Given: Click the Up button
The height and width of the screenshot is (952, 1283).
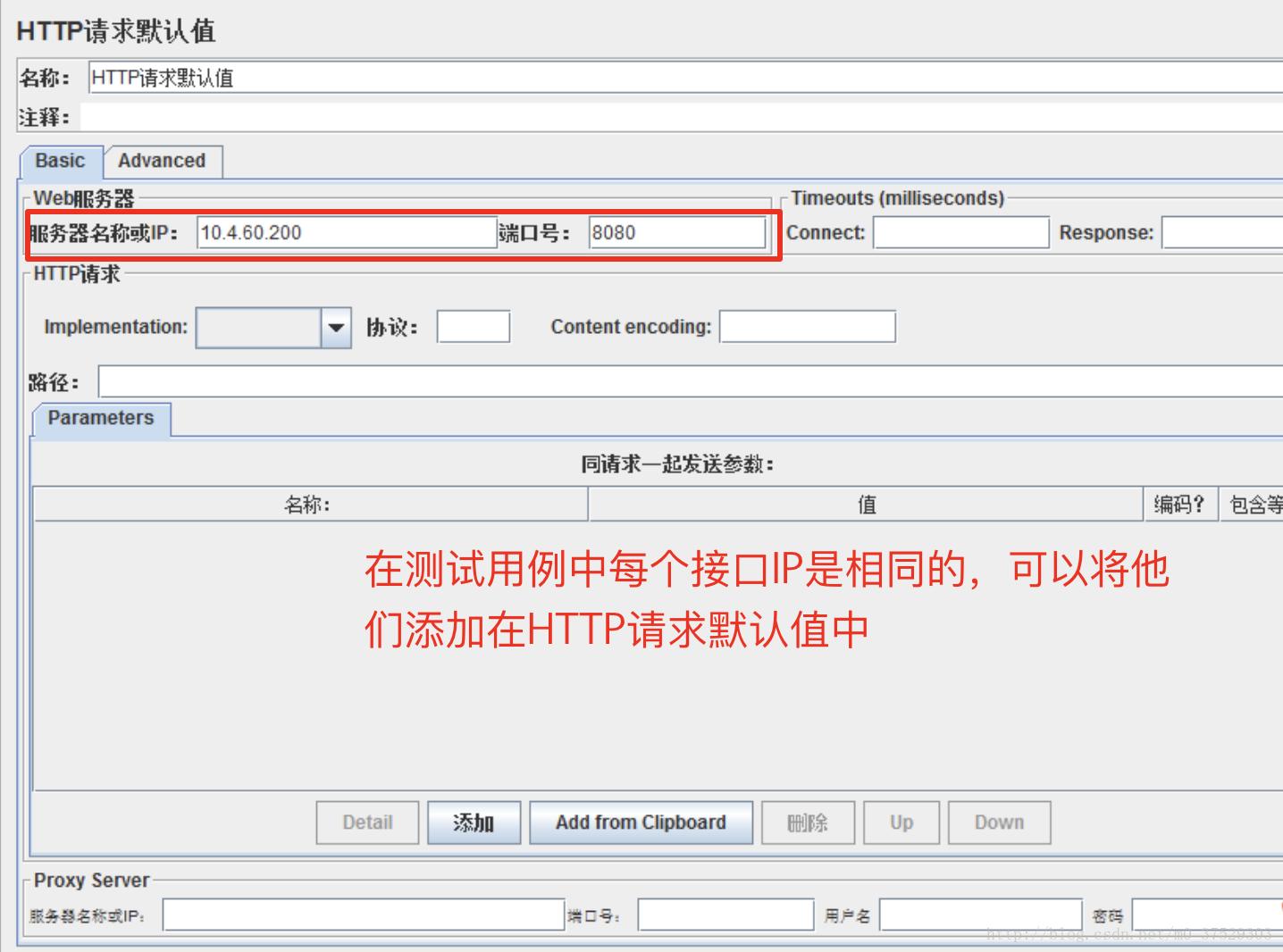Looking at the screenshot, I should (901, 822).
